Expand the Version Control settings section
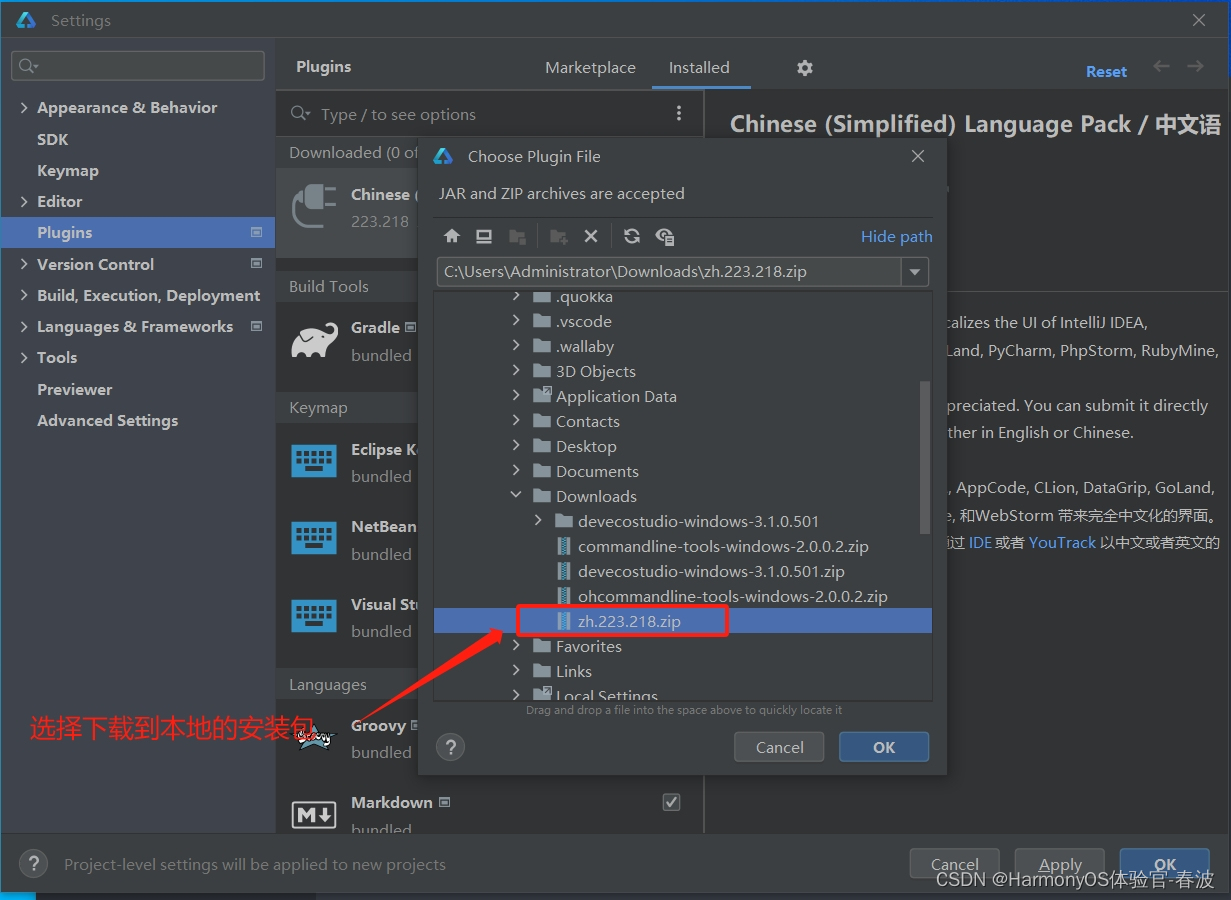The image size is (1231, 900). point(24,265)
